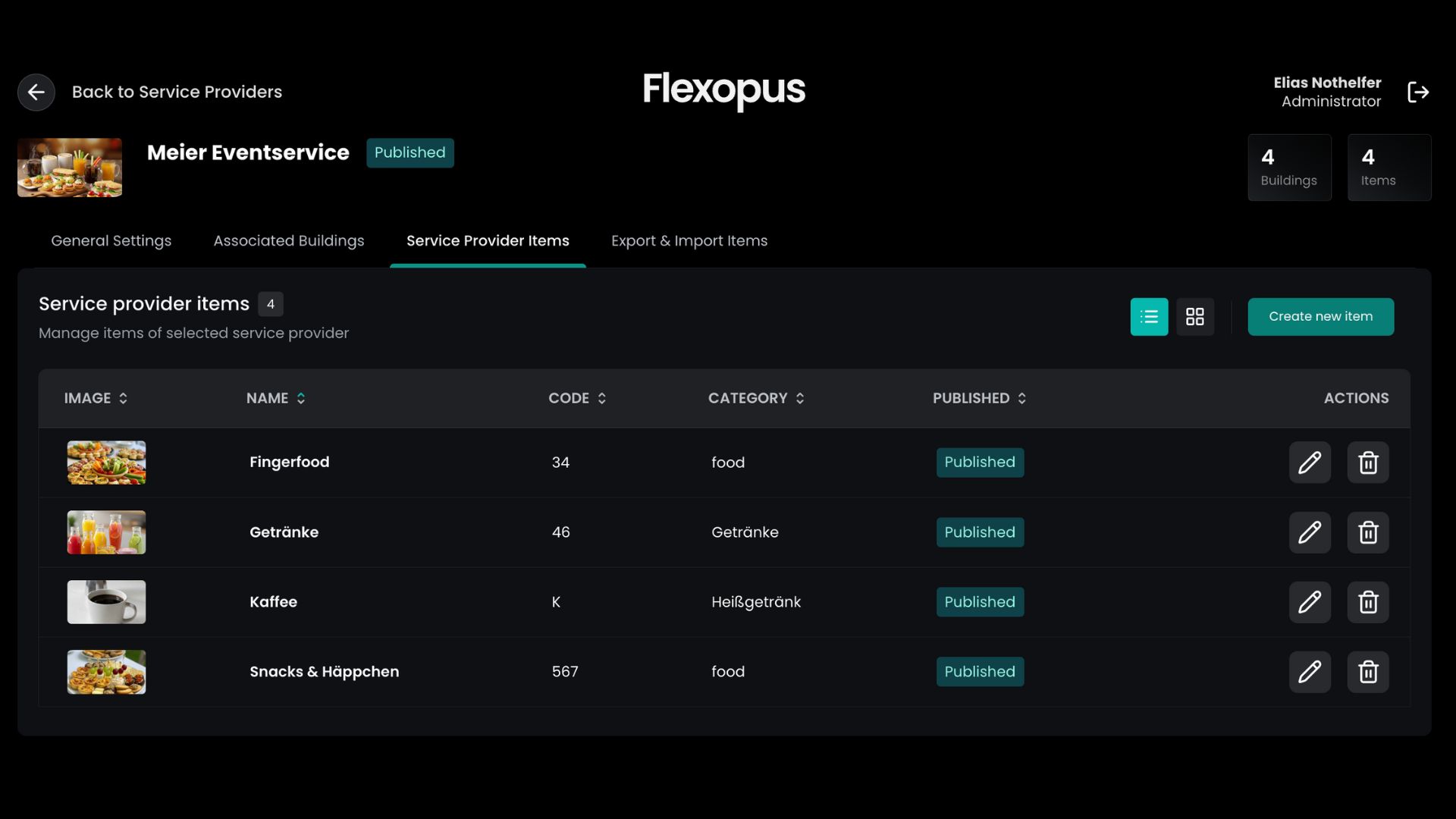The width and height of the screenshot is (1456, 819).
Task: Click the ACTIONS column header
Action: tap(1357, 398)
